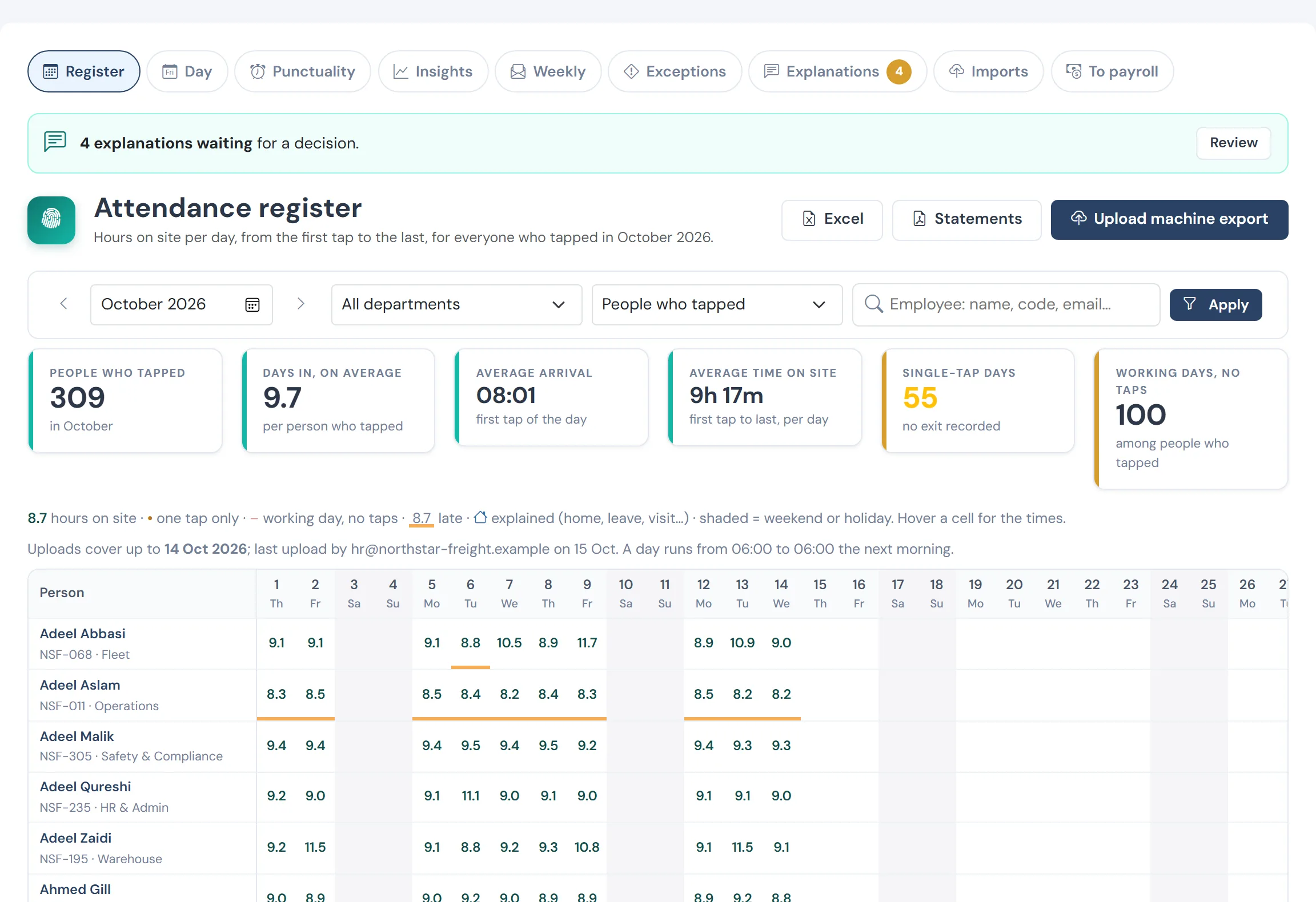Click the Day tab calendar icon
The height and width of the screenshot is (902, 1316).
[170, 71]
